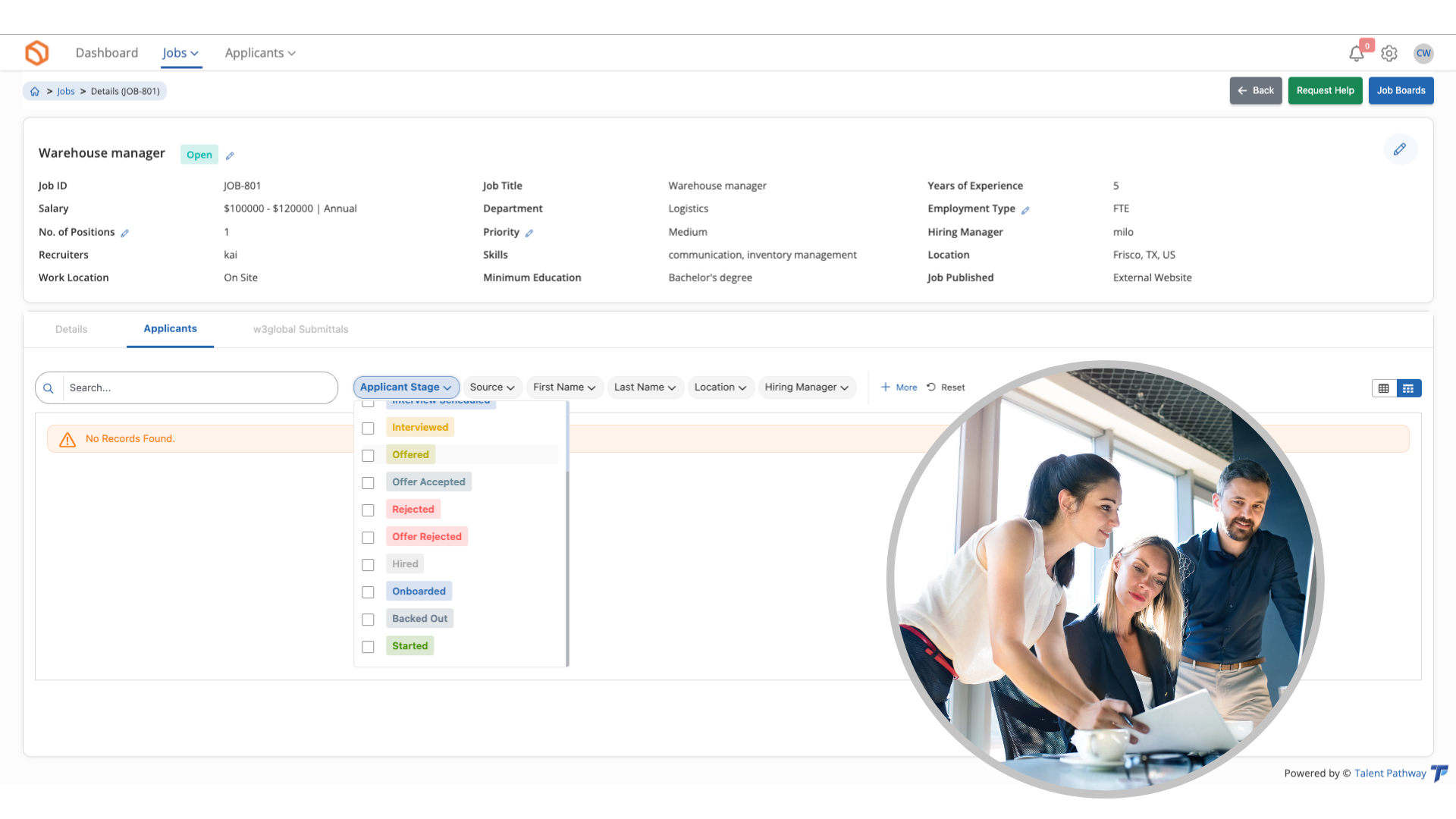Screen dimensions: 1456x819
Task: Open the Applicants navigation menu
Action: coord(260,53)
